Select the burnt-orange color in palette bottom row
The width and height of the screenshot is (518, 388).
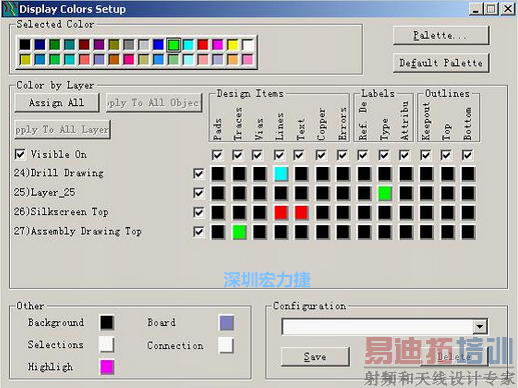pyautogui.click(x=114, y=60)
